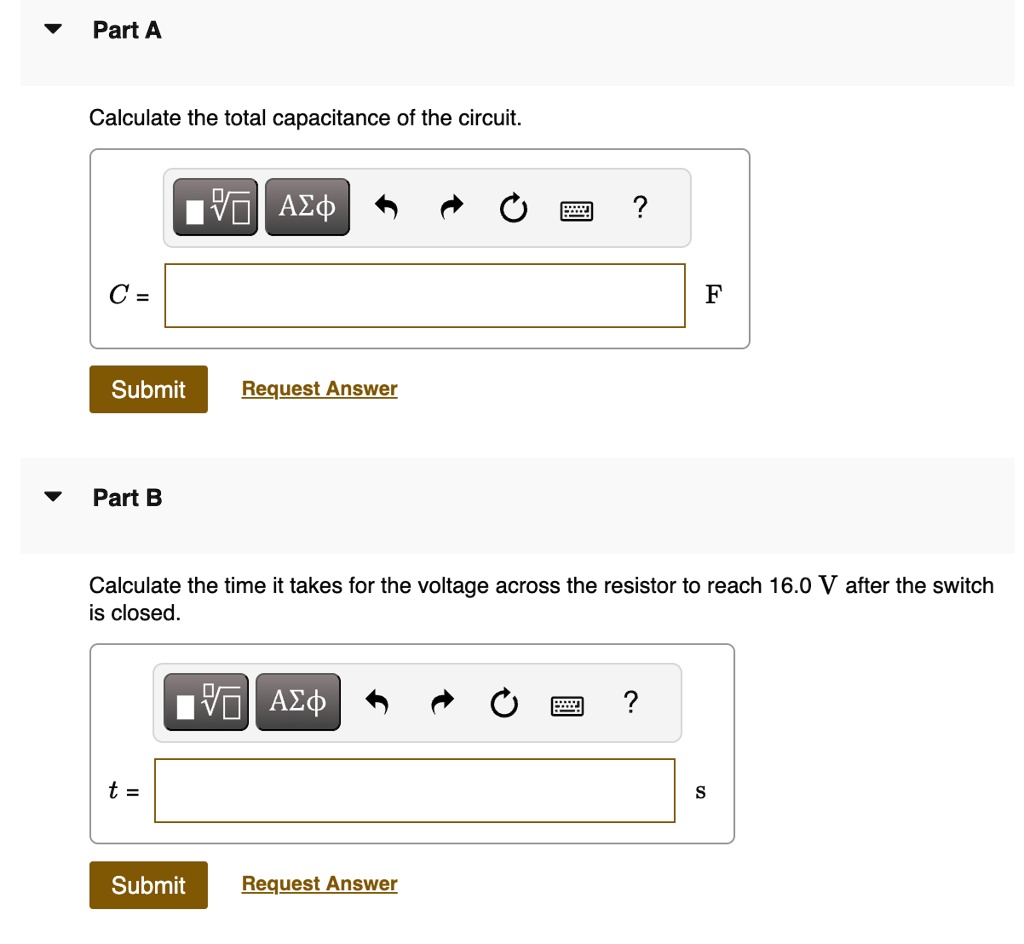This screenshot has height=944, width=1024.
Task: Open keyboard shortcuts from Part A toolbar
Action: pyautogui.click(x=578, y=209)
